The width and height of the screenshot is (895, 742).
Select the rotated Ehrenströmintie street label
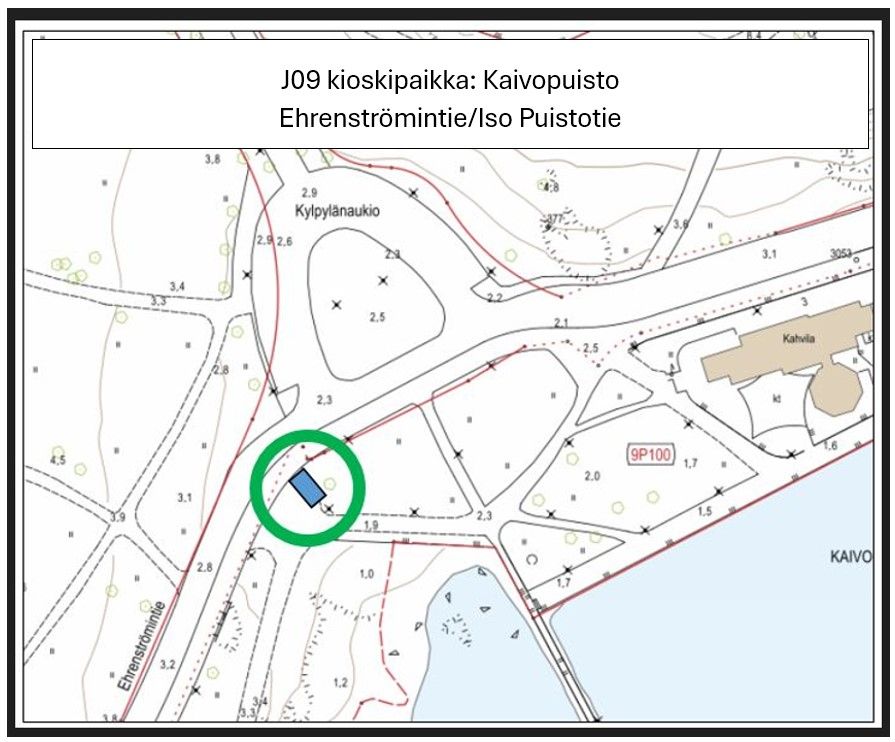pos(140,645)
